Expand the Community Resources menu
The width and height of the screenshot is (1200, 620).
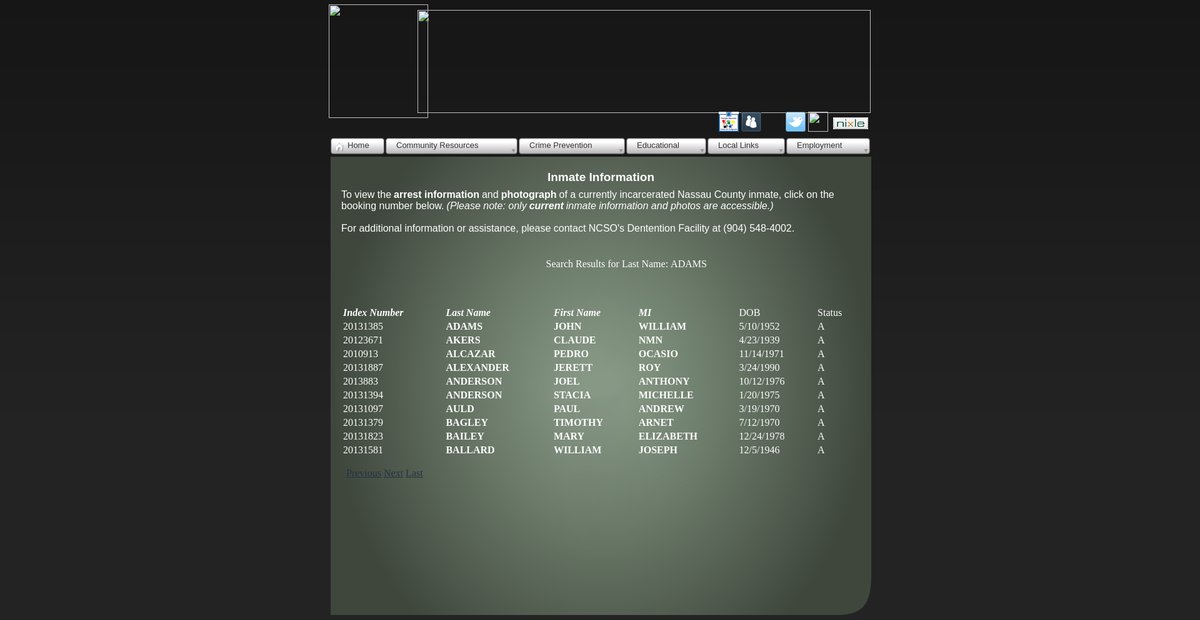451,146
